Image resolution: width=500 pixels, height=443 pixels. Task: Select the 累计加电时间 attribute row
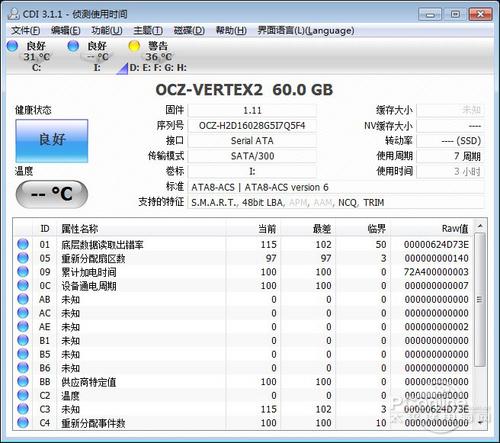(x=243, y=272)
